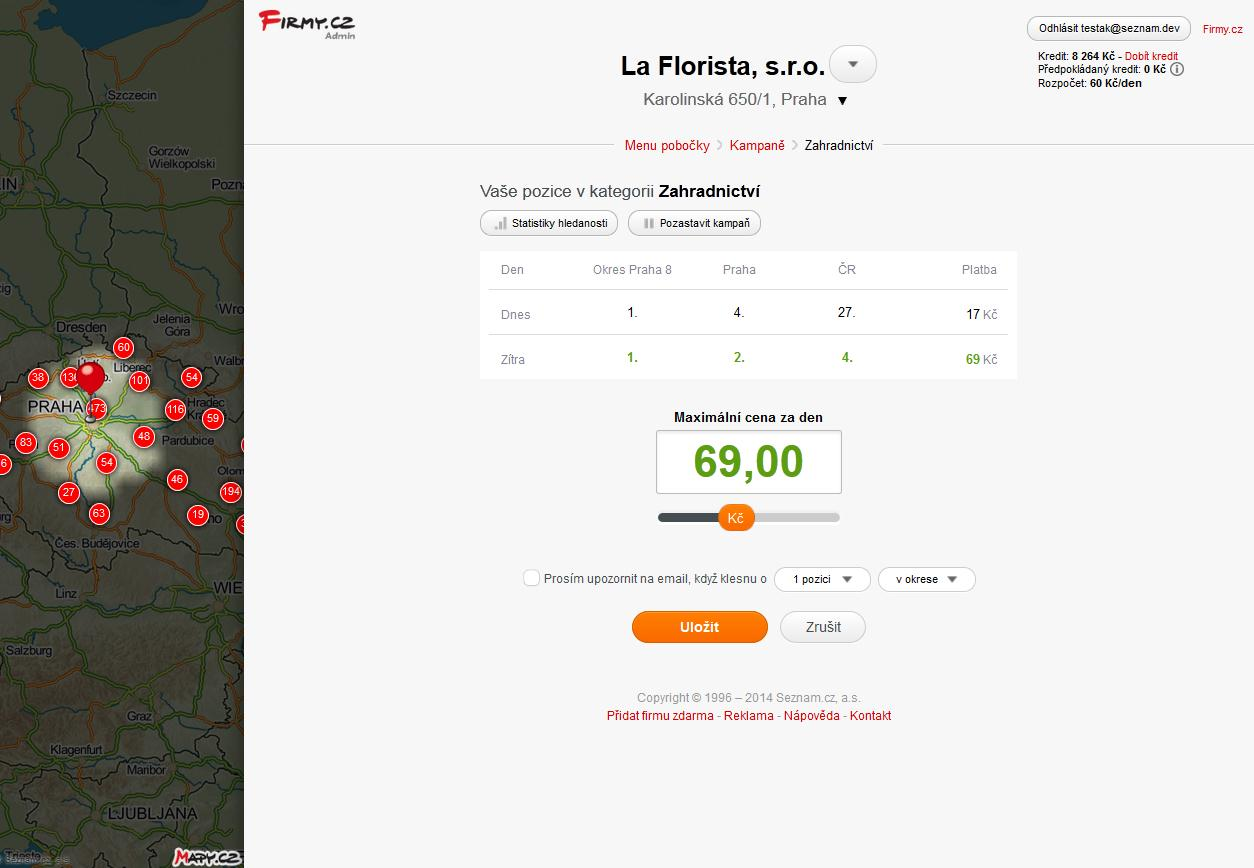Click the 'Zítra' row label
Image resolution: width=1254 pixels, height=868 pixels.
[x=513, y=360]
